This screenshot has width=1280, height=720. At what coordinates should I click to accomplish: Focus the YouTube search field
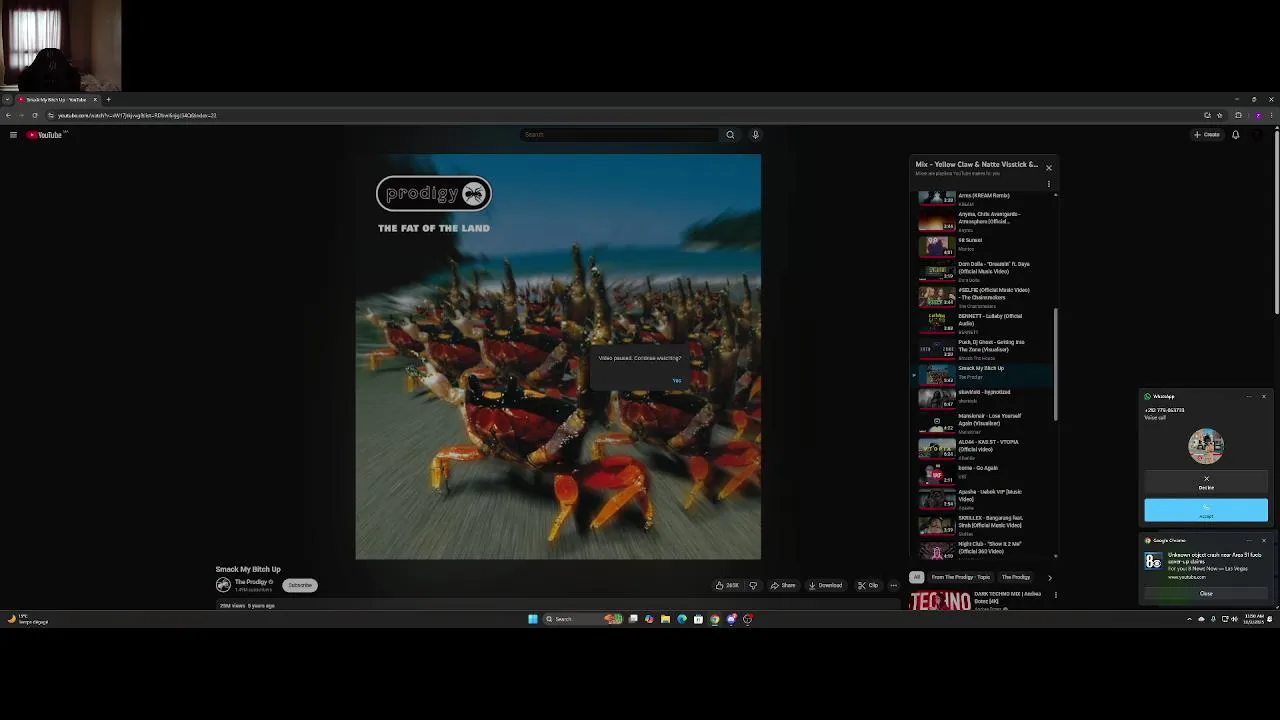pyautogui.click(x=619, y=135)
